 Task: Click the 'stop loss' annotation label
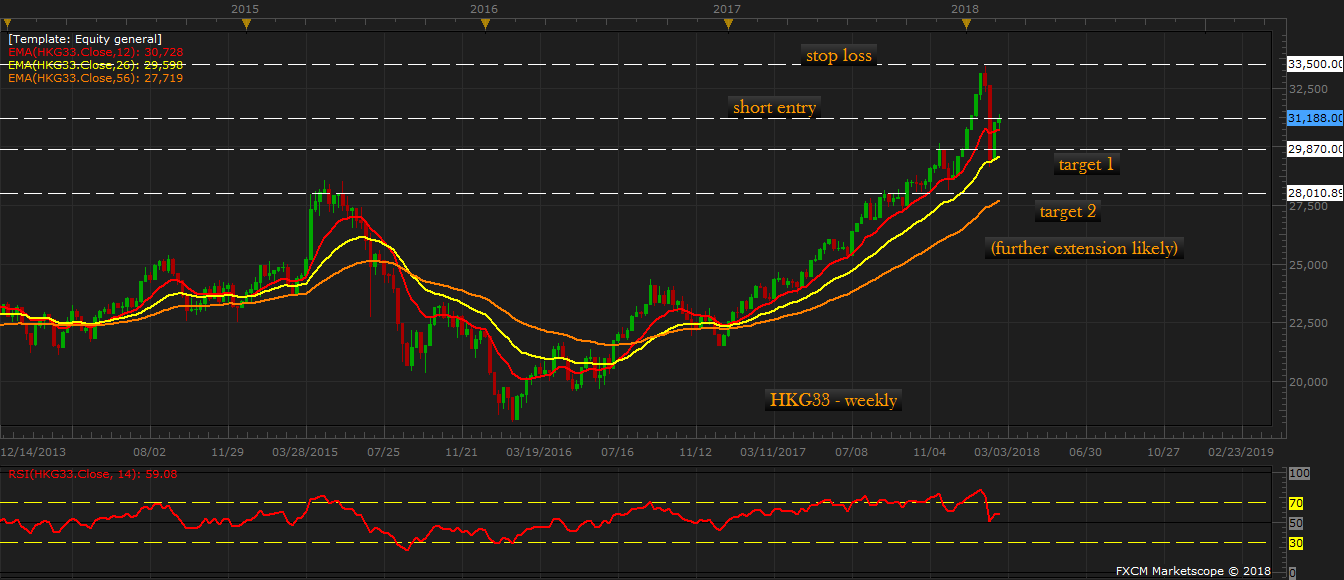point(839,56)
